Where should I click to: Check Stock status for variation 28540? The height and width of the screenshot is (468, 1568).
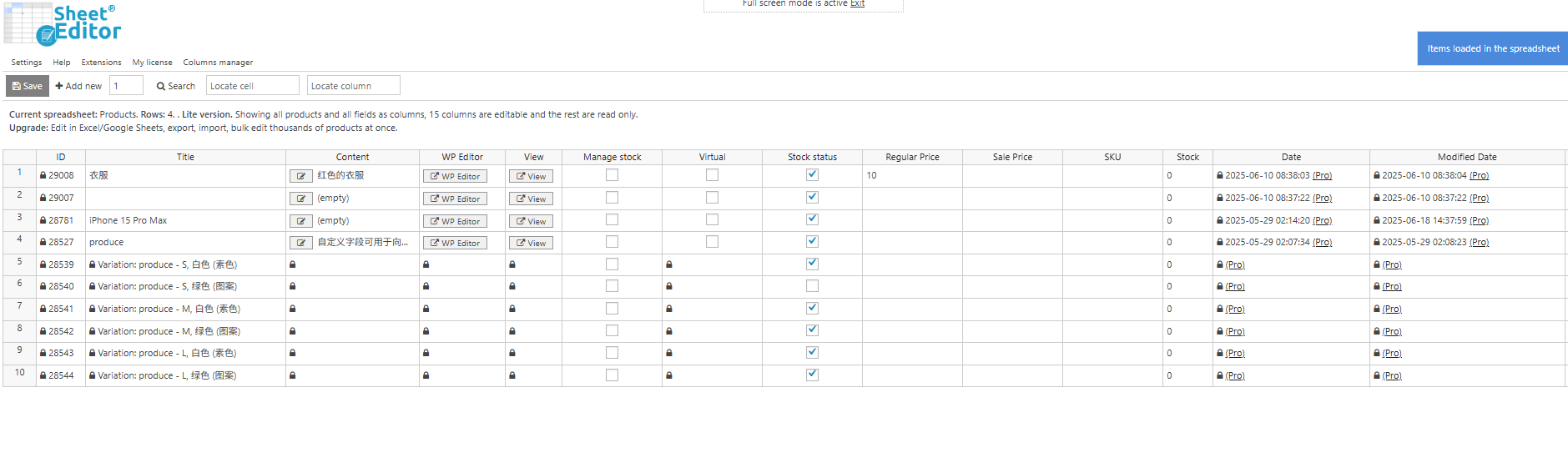812,286
